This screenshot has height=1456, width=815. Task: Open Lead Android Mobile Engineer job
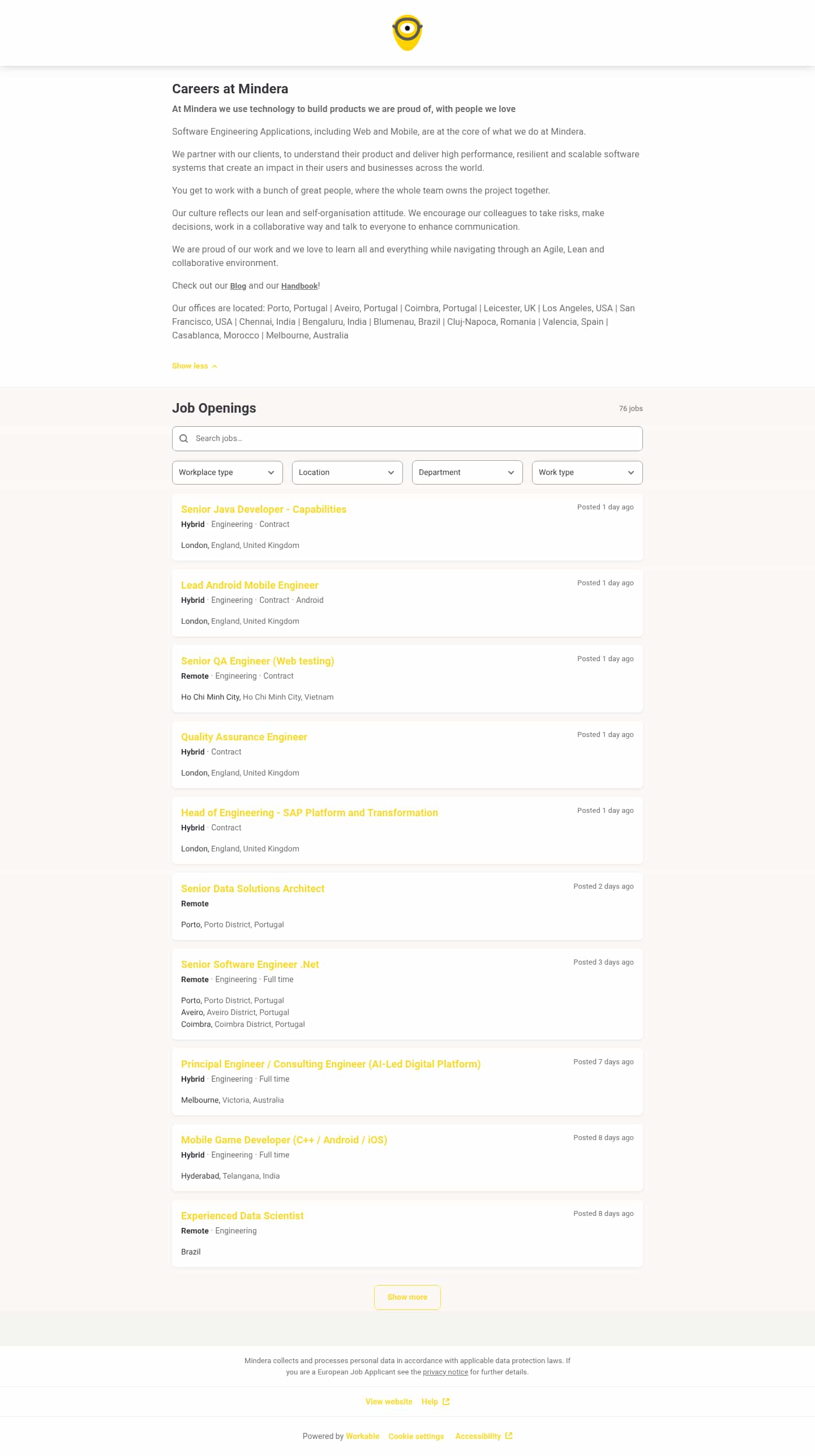(x=250, y=585)
